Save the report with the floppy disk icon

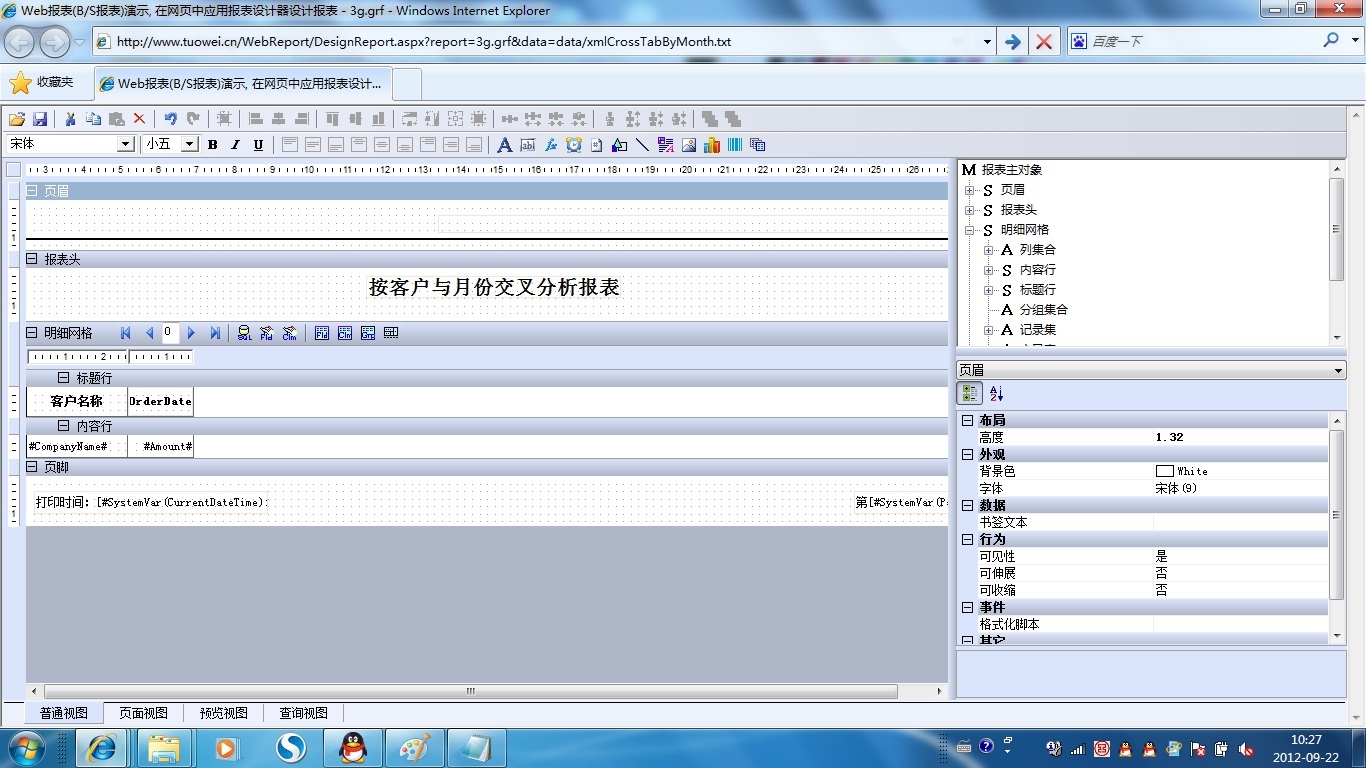[41, 119]
